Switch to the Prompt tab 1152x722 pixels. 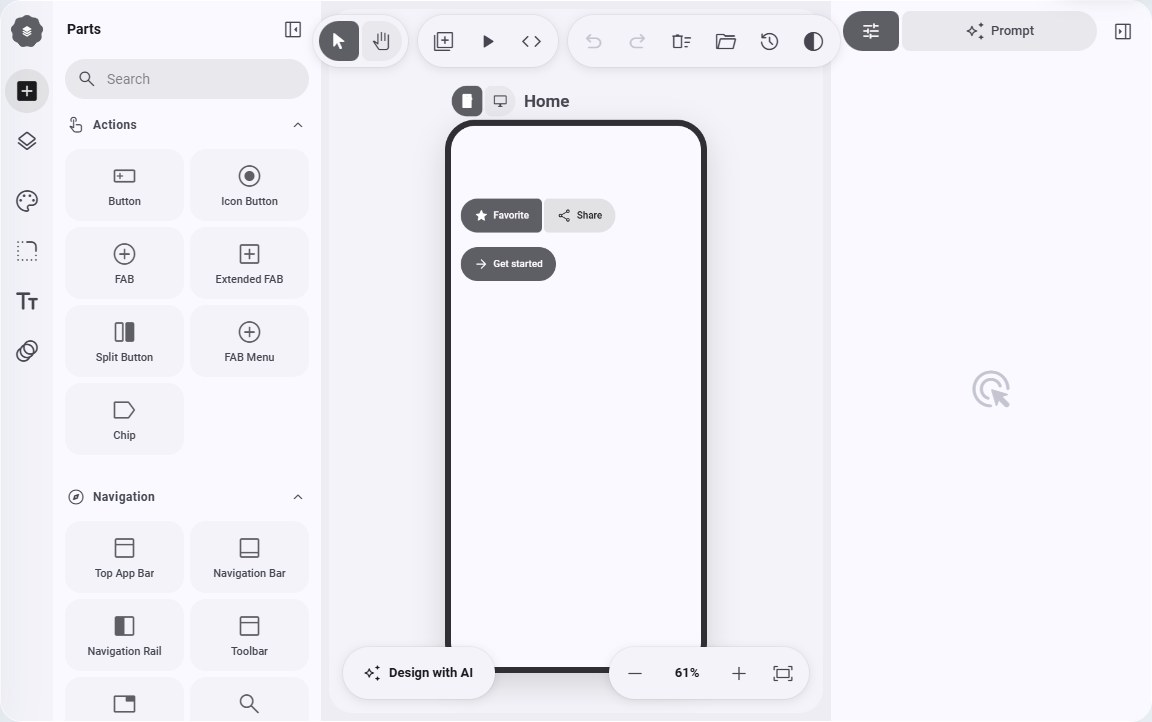pos(999,31)
